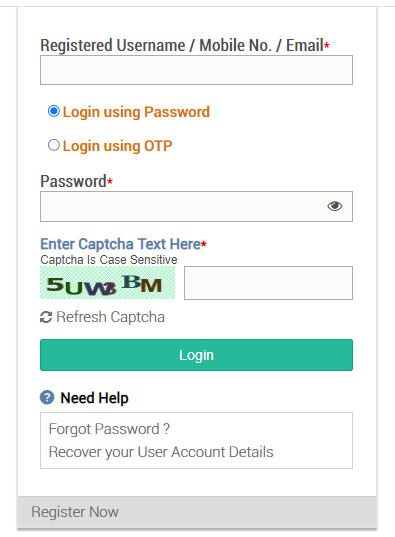This screenshot has width=395, height=537.
Task: Click the refresh arrows icon beside Refresh Captcha
Action: tap(46, 317)
